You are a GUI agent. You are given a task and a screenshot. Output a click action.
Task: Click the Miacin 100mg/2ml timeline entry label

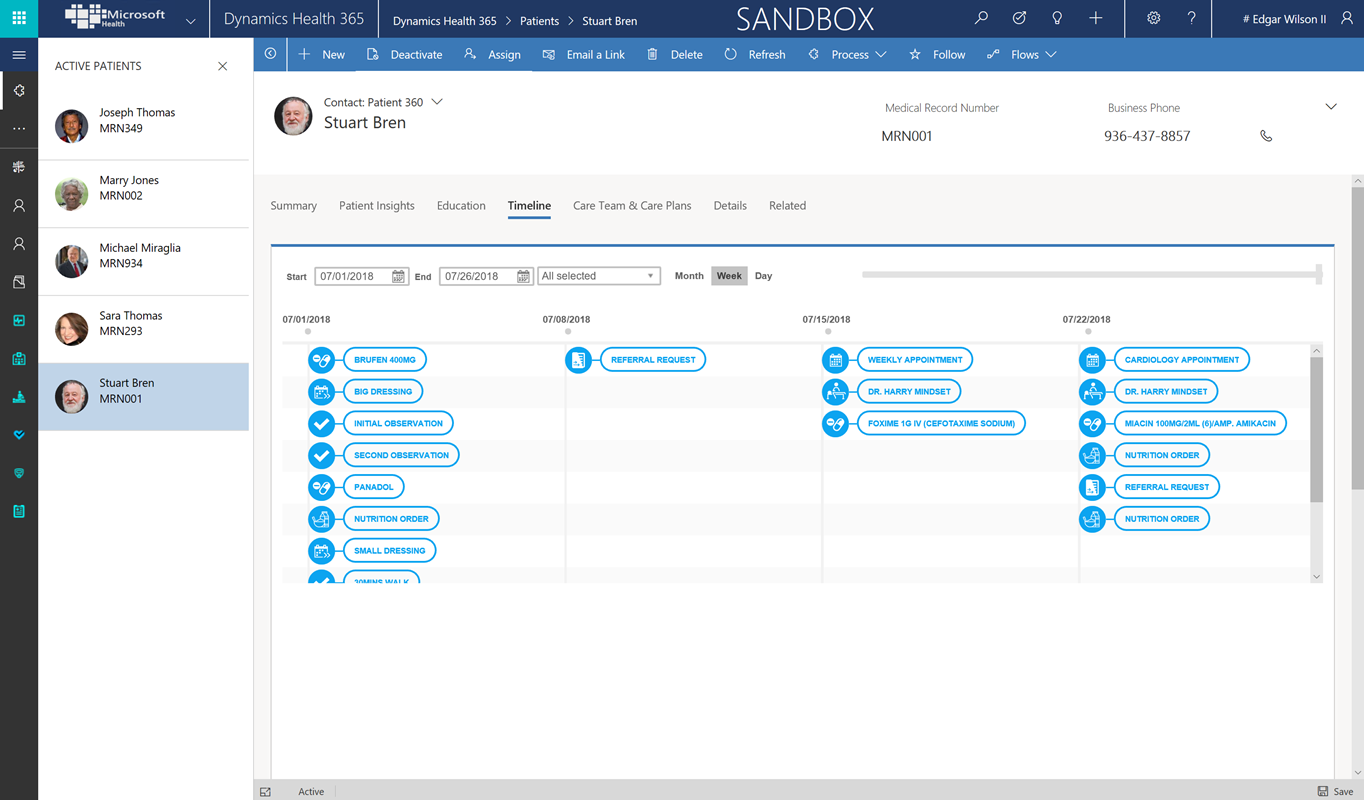pyautogui.click(x=1199, y=424)
